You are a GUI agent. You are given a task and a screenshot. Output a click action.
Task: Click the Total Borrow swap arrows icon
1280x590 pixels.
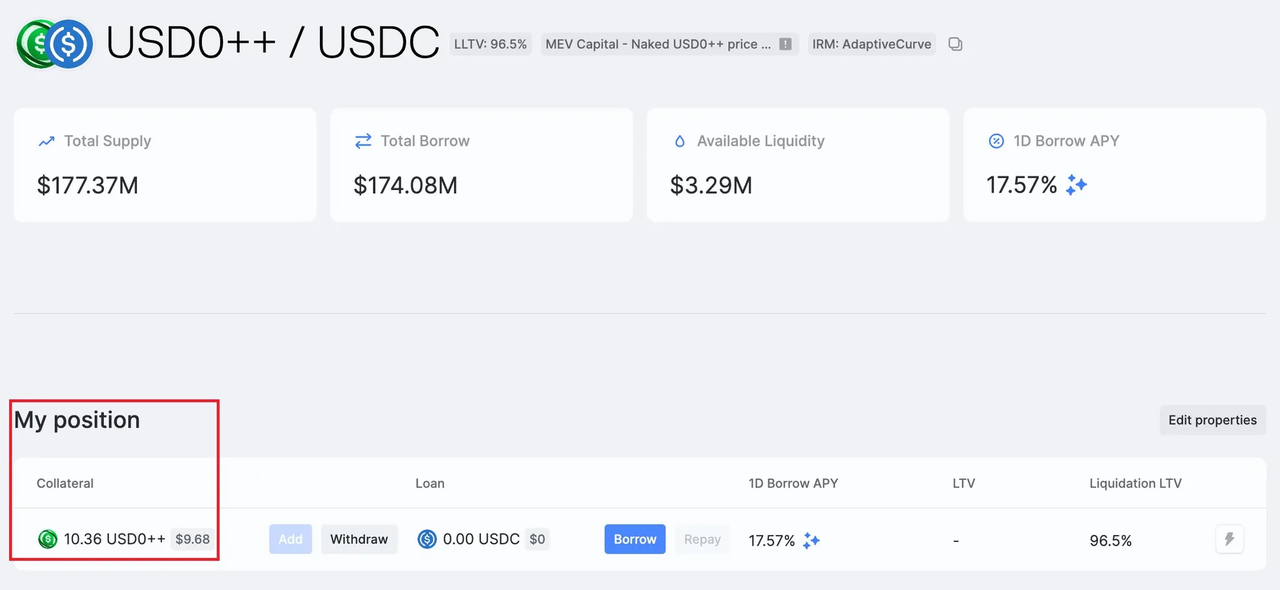coord(363,141)
